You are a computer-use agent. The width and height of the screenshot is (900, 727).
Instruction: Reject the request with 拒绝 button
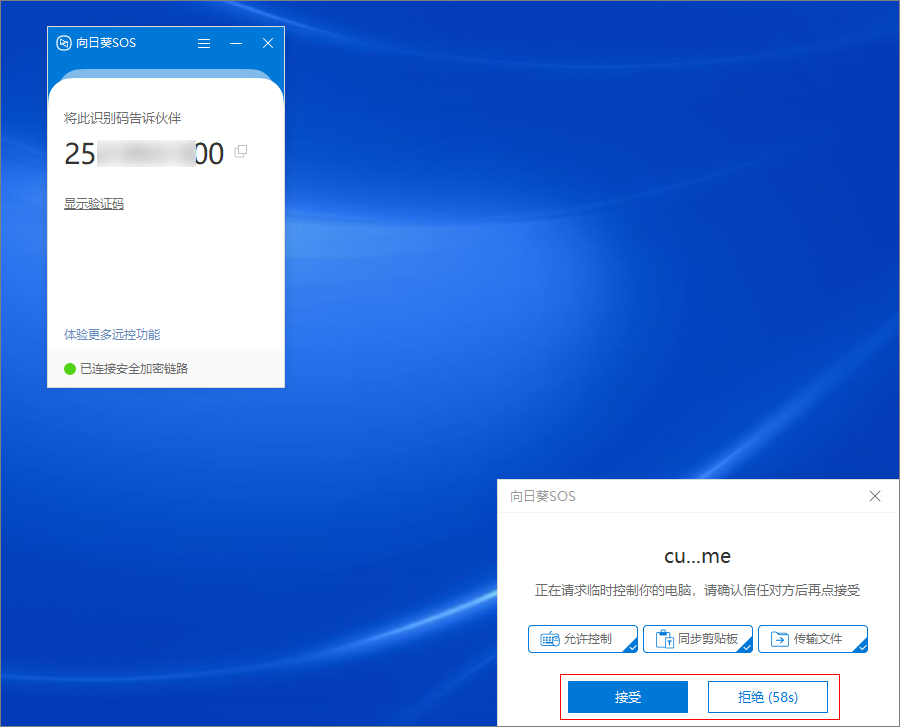768,697
